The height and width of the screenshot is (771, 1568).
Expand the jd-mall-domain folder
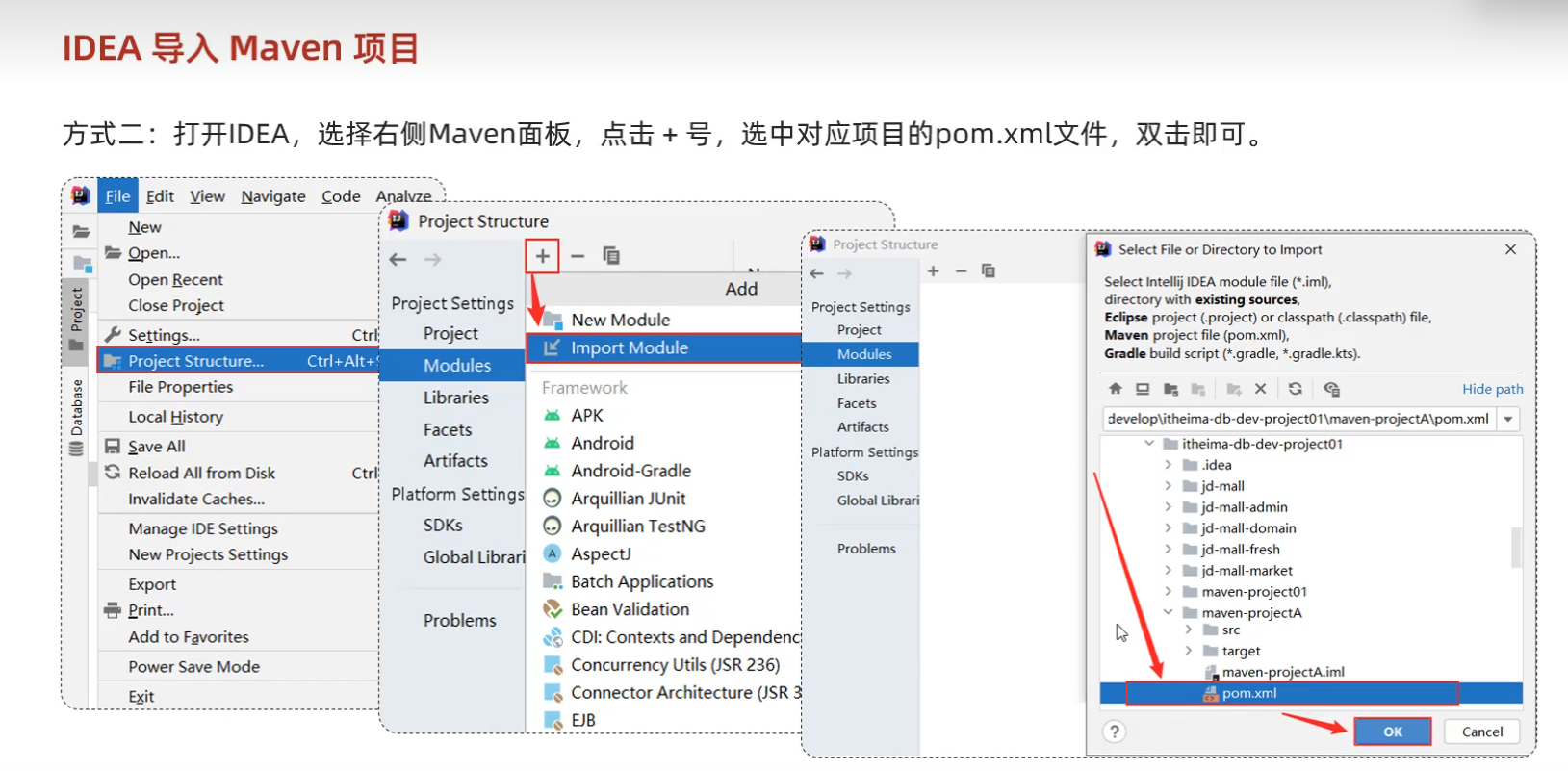click(1169, 528)
